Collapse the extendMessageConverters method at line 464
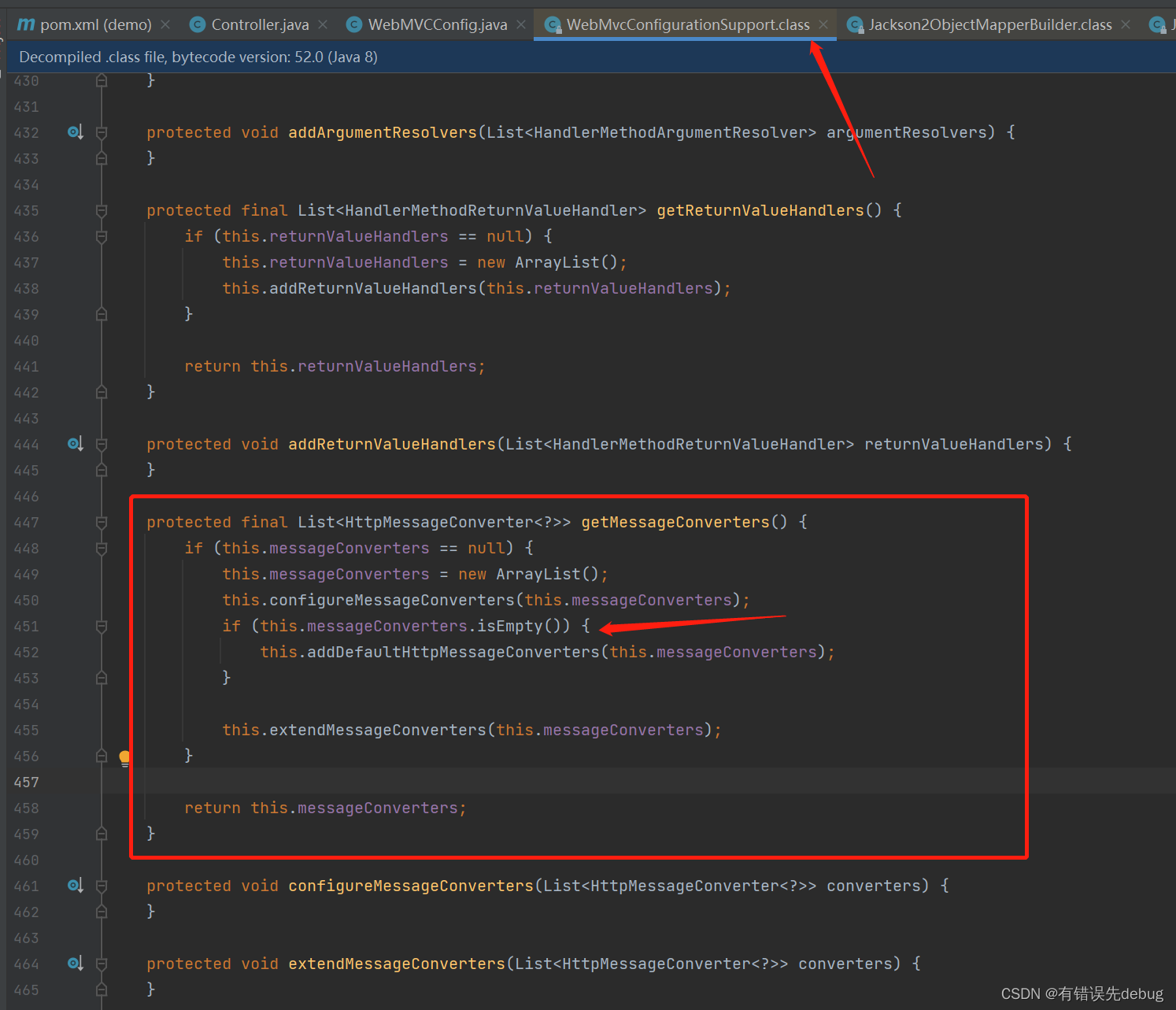The image size is (1176, 1010). [102, 964]
